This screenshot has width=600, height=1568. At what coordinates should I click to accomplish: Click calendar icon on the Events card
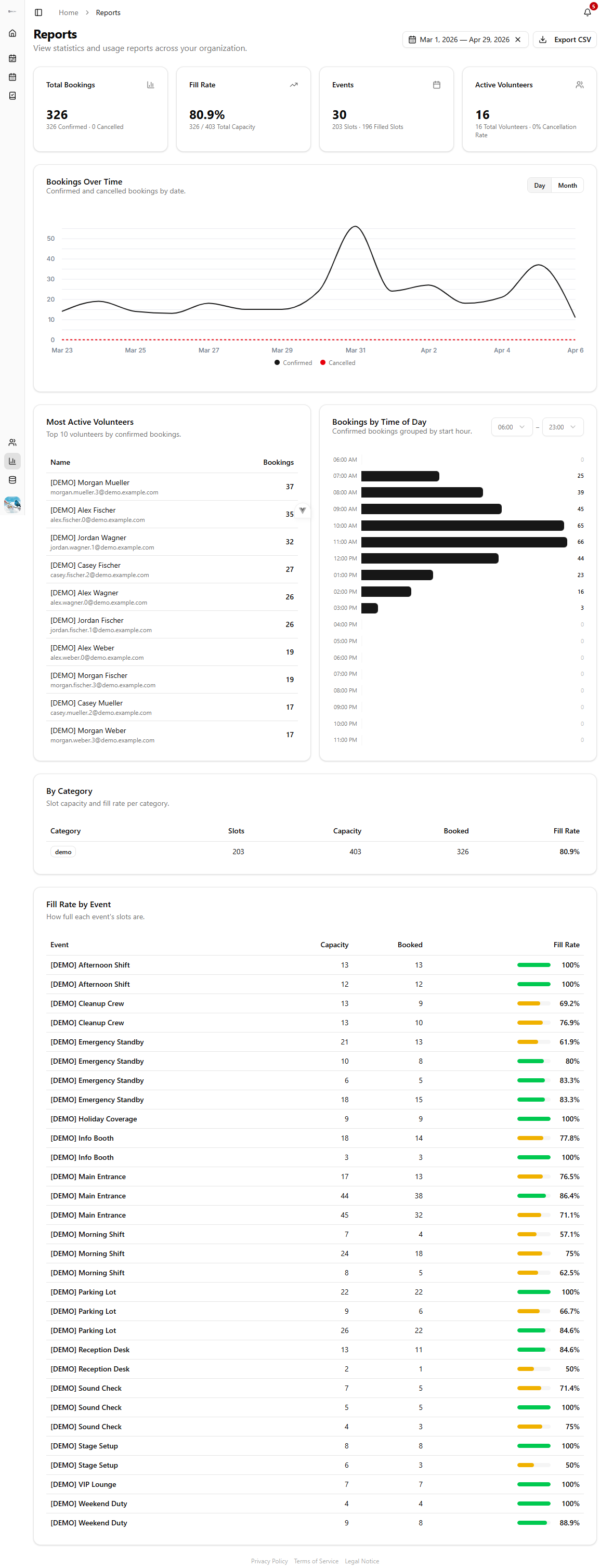(x=436, y=85)
